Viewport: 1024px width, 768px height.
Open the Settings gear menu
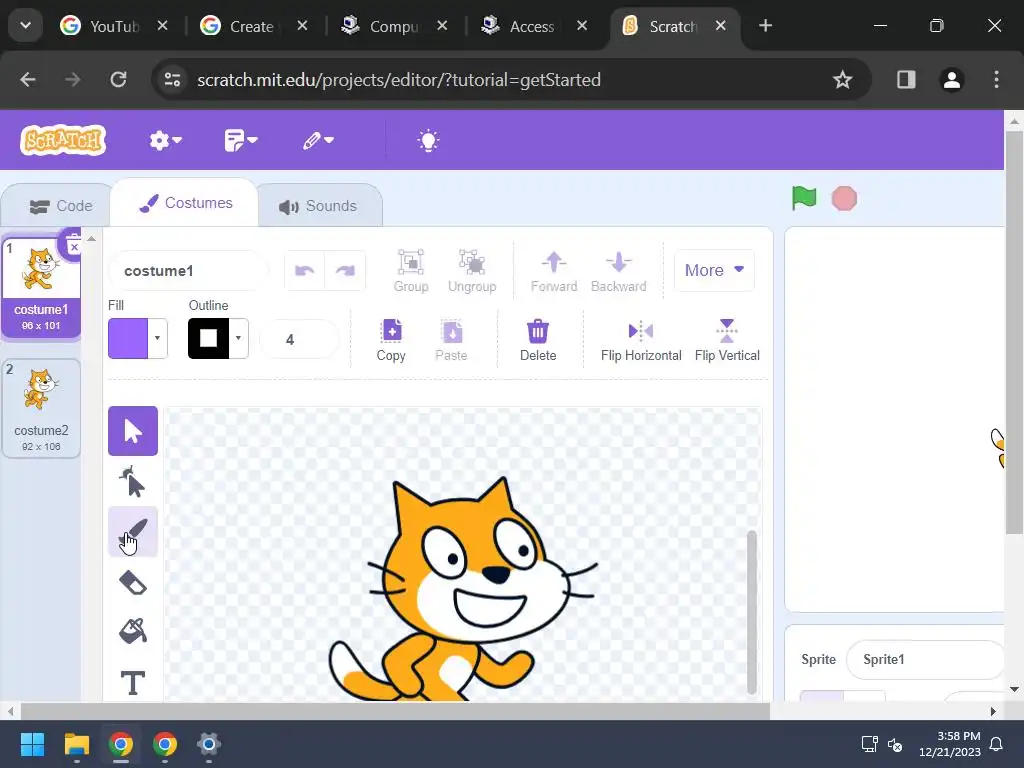point(165,140)
